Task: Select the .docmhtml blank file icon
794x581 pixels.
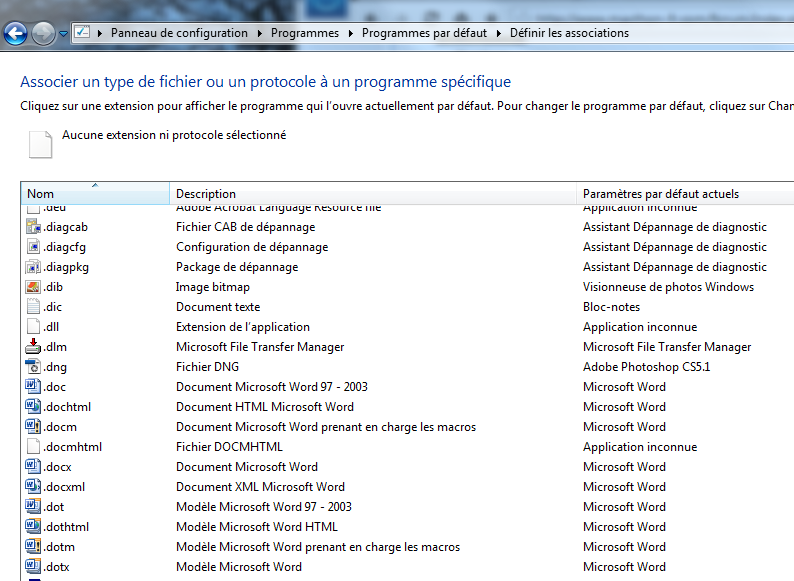Action: 33,447
